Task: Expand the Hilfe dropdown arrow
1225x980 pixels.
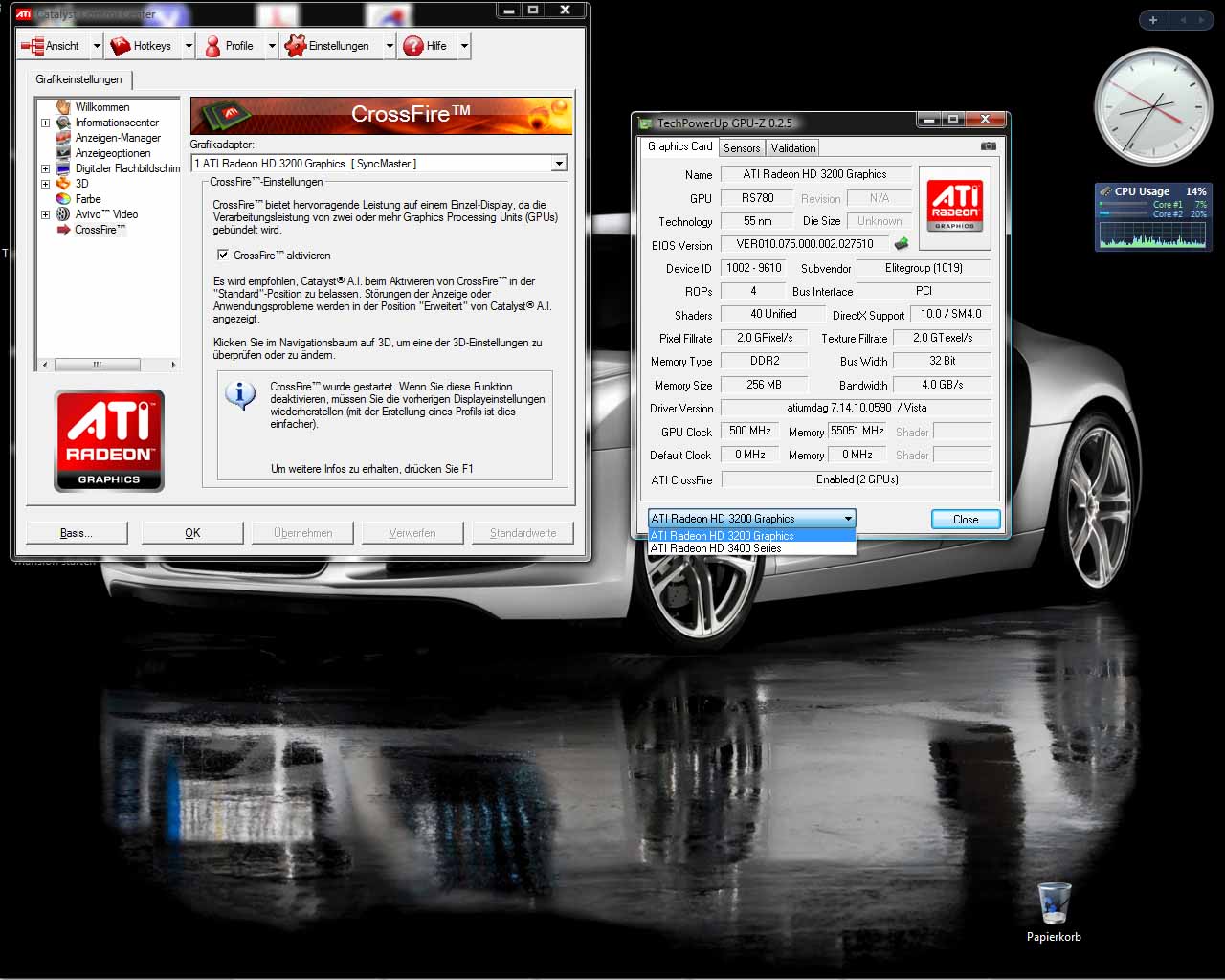Action: [464, 46]
